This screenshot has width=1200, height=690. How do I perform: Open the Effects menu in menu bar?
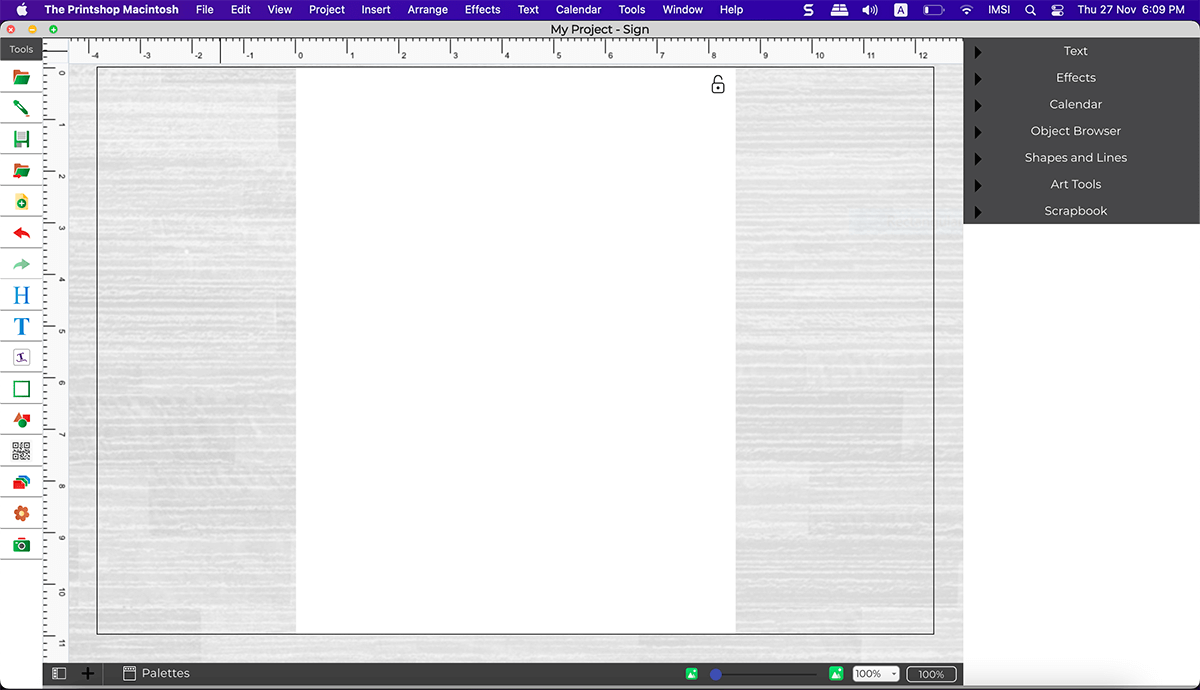pyautogui.click(x=482, y=10)
